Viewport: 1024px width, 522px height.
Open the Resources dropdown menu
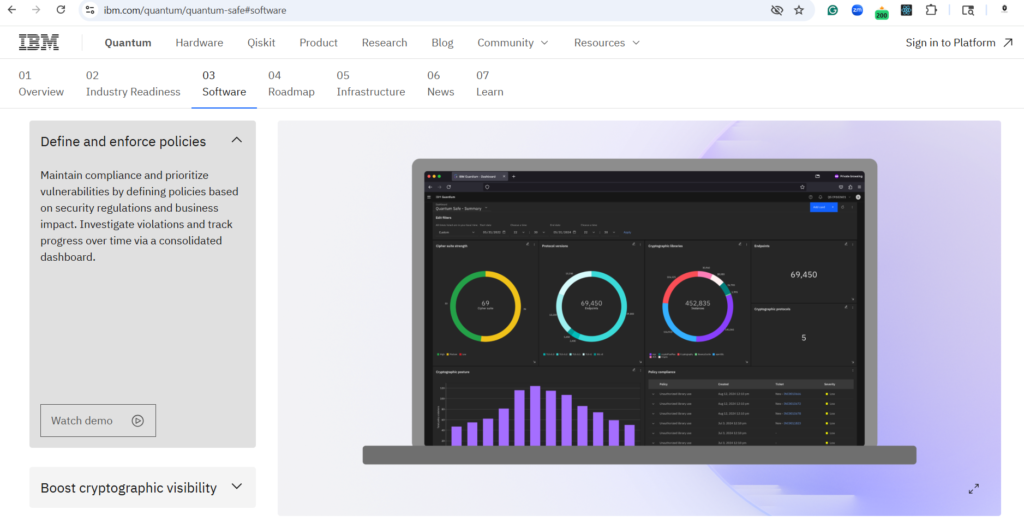pyautogui.click(x=606, y=43)
